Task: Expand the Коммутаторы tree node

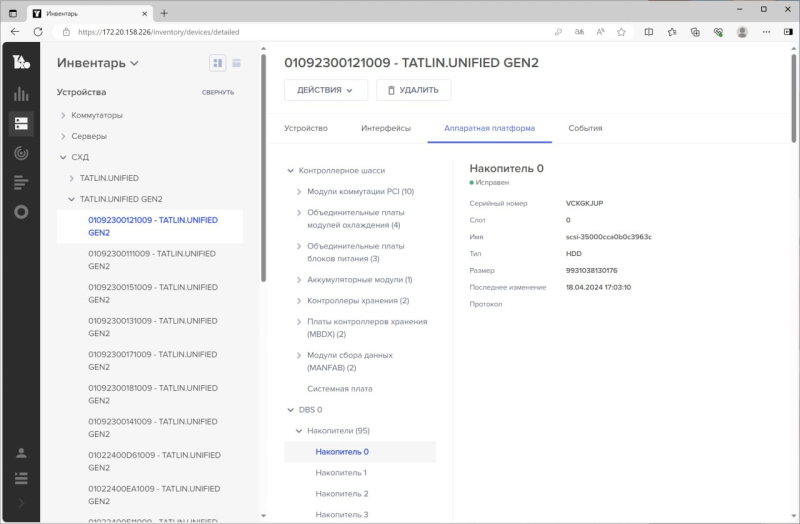Action: pyautogui.click(x=63, y=115)
